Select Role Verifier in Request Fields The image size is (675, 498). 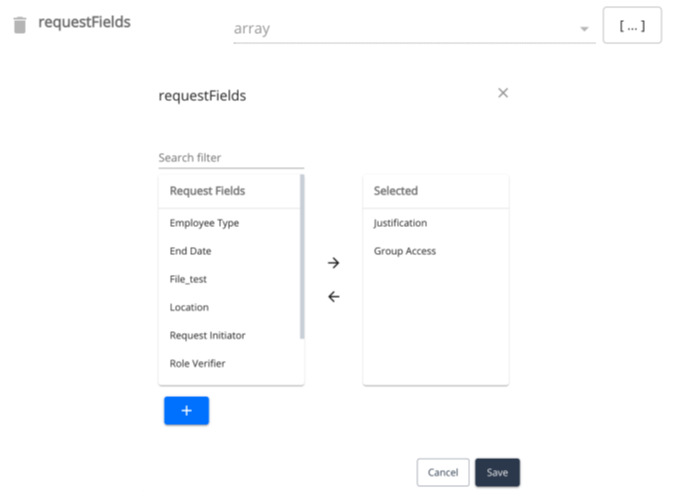click(x=197, y=363)
